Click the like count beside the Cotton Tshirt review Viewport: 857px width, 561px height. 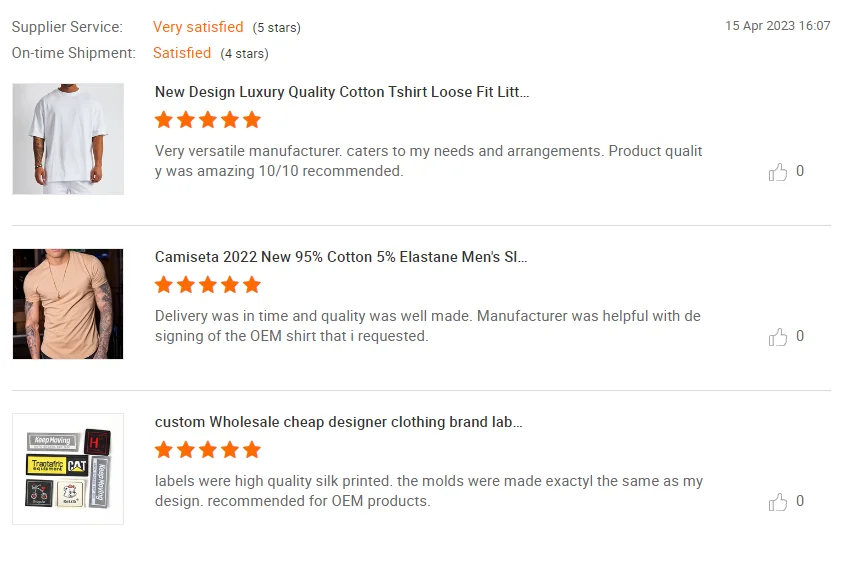tap(800, 171)
